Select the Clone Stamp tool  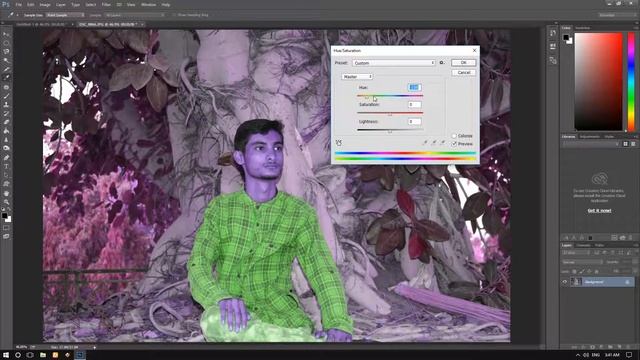click(x=6, y=104)
